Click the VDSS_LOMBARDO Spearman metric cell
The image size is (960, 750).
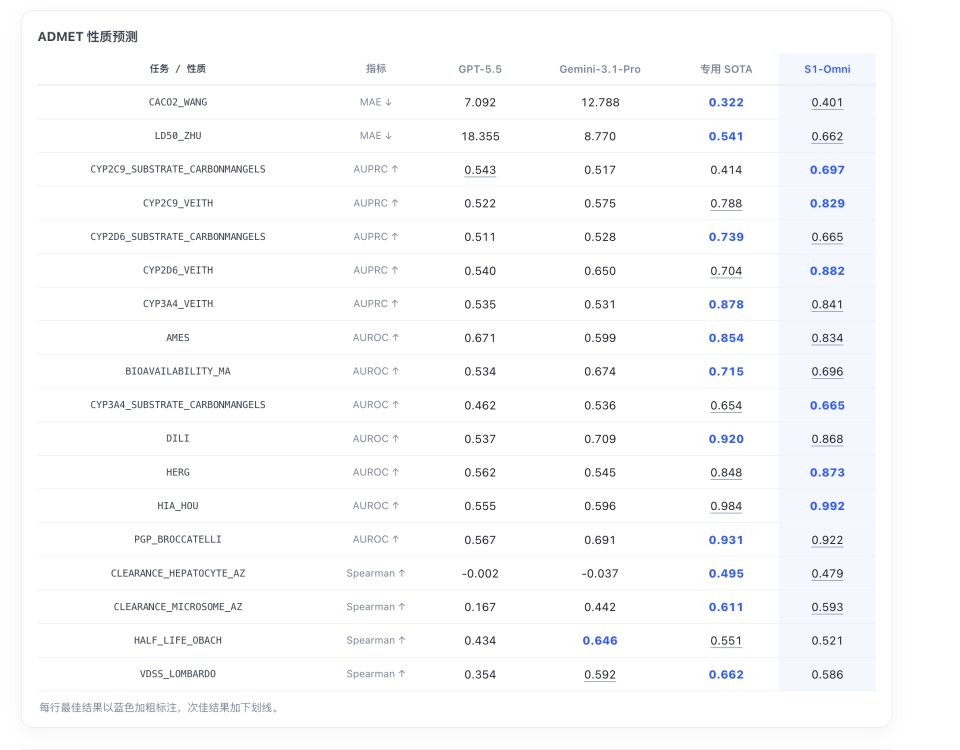click(x=376, y=674)
